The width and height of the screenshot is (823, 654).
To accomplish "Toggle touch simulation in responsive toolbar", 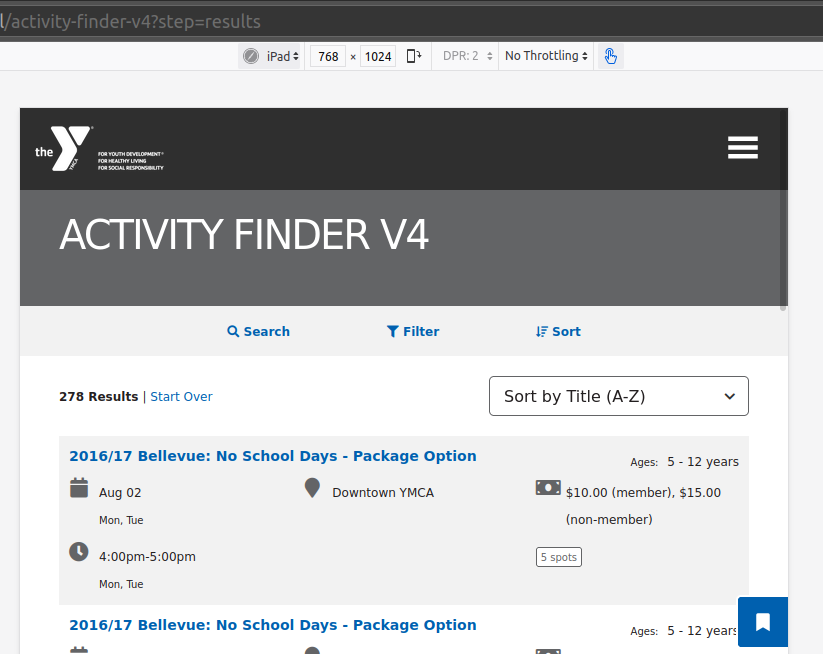I will [610, 56].
